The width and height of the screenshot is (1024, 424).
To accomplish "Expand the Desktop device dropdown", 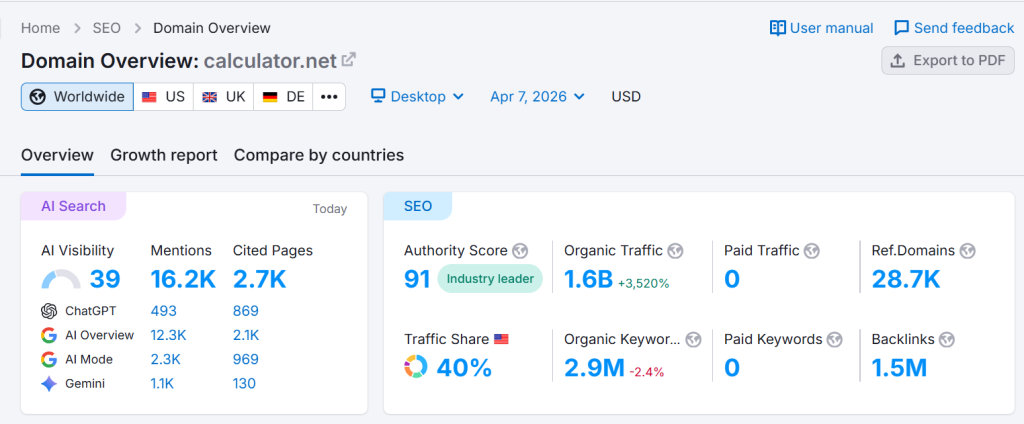I will pos(417,97).
